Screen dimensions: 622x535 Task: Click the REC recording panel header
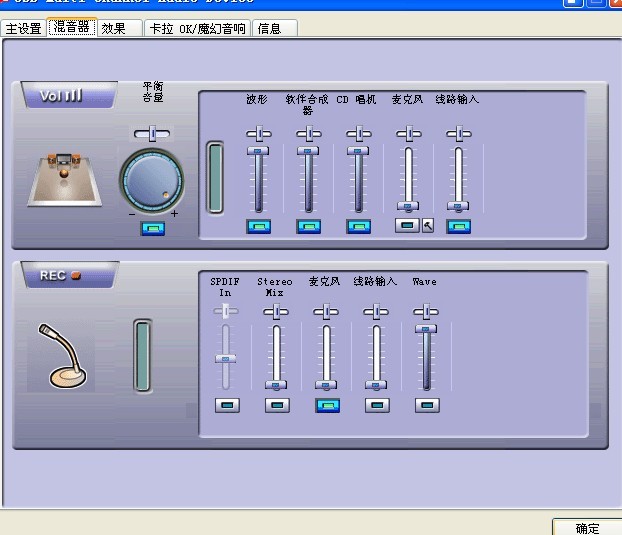[69, 275]
